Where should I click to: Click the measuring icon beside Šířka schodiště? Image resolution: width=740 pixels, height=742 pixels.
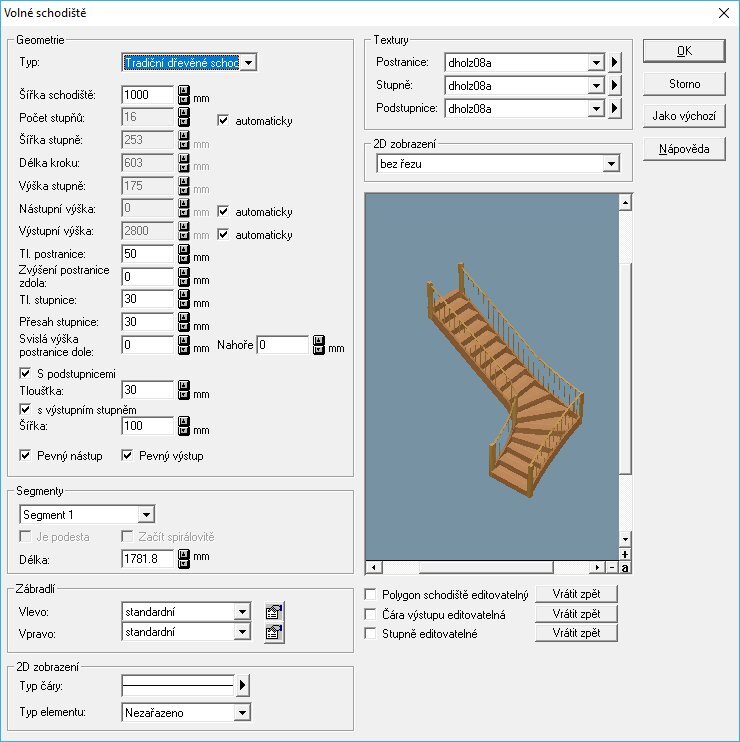(x=184, y=95)
